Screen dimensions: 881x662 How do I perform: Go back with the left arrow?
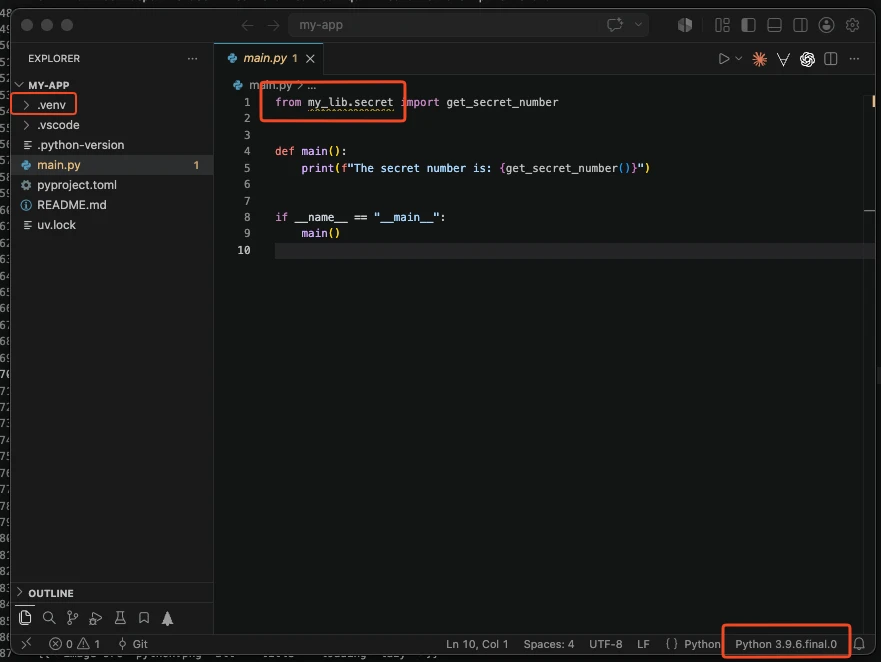click(x=247, y=25)
